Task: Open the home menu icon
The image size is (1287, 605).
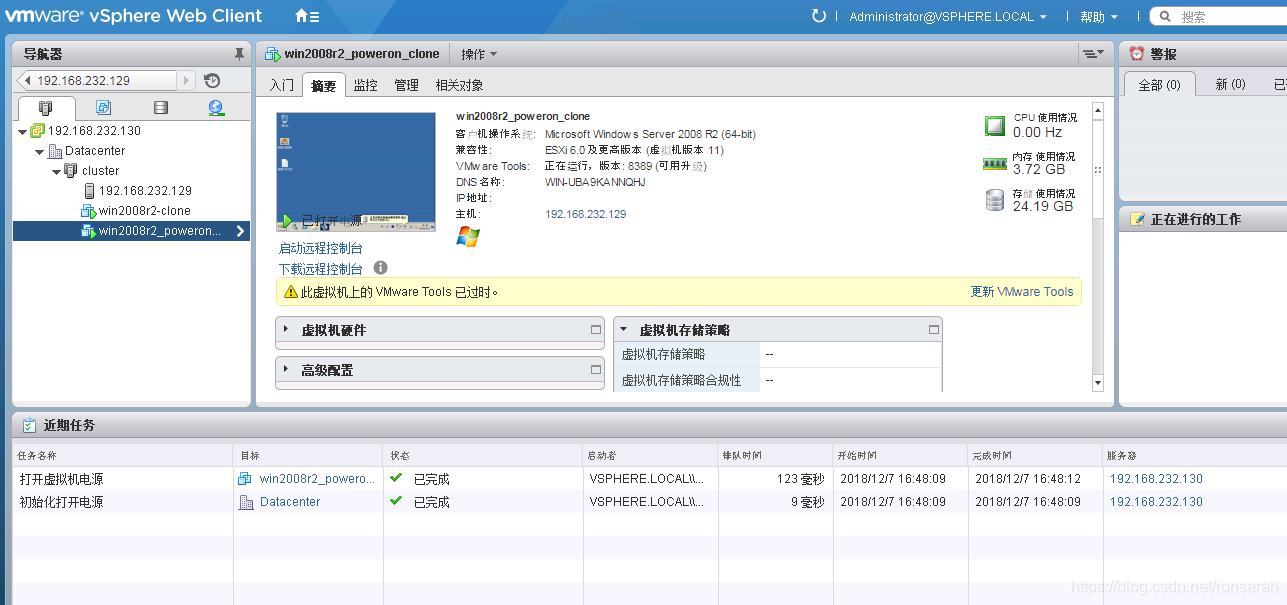Action: point(307,16)
